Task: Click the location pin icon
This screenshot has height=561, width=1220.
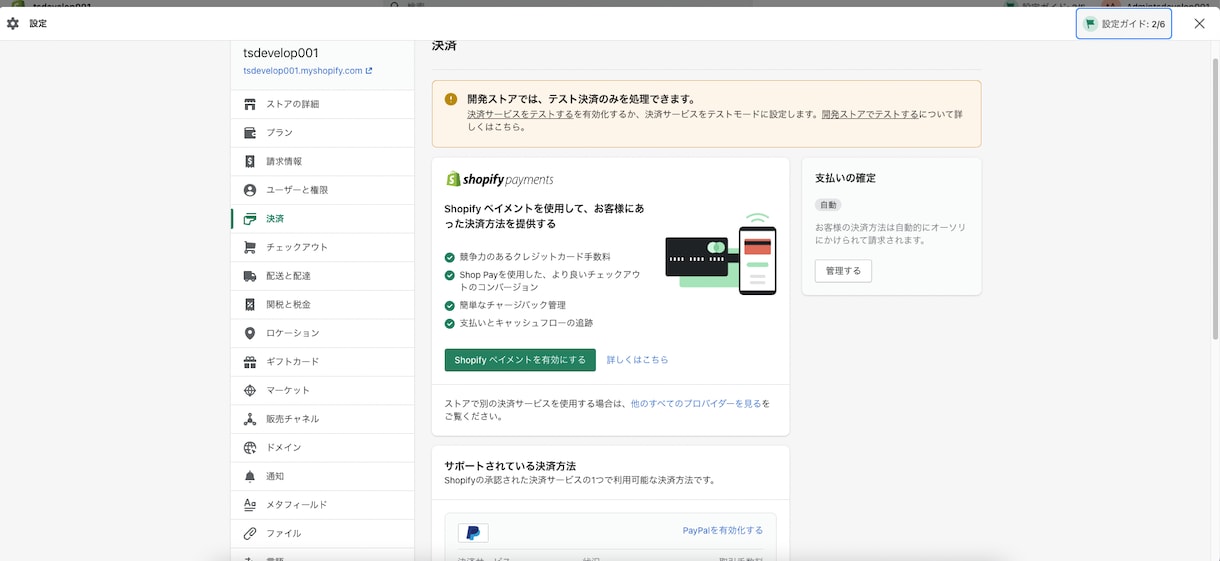Action: pos(250,333)
